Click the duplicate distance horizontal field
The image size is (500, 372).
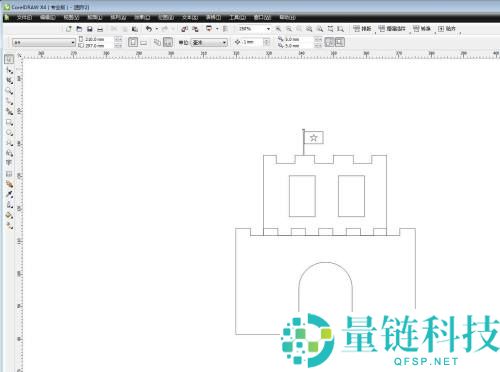pyautogui.click(x=298, y=39)
